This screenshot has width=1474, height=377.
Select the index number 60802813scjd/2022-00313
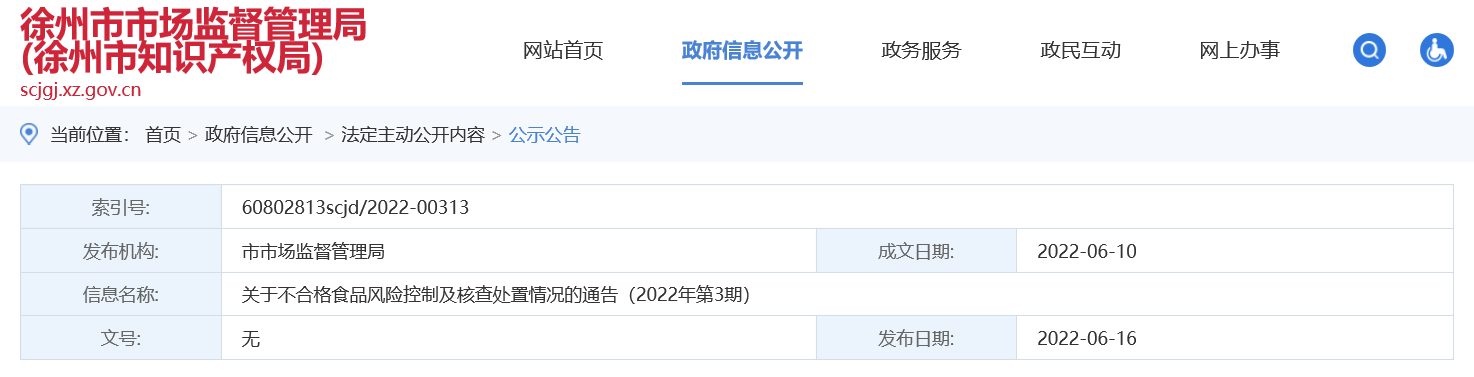(x=355, y=207)
